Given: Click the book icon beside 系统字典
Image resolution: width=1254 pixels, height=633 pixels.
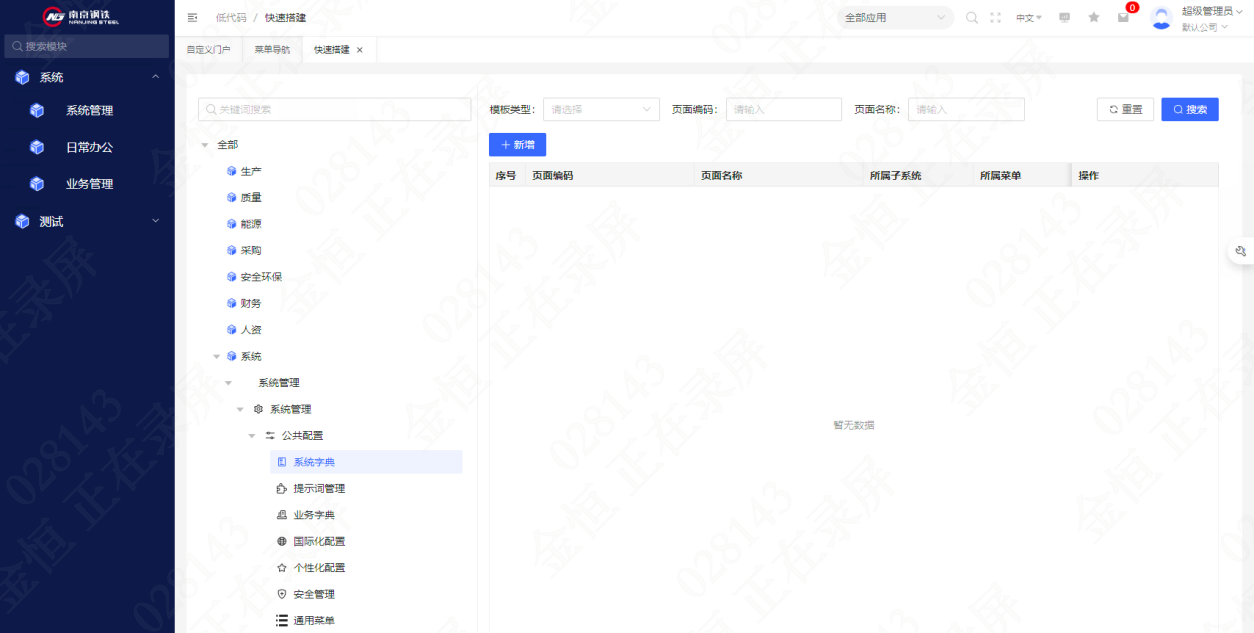Looking at the screenshot, I should 282,462.
